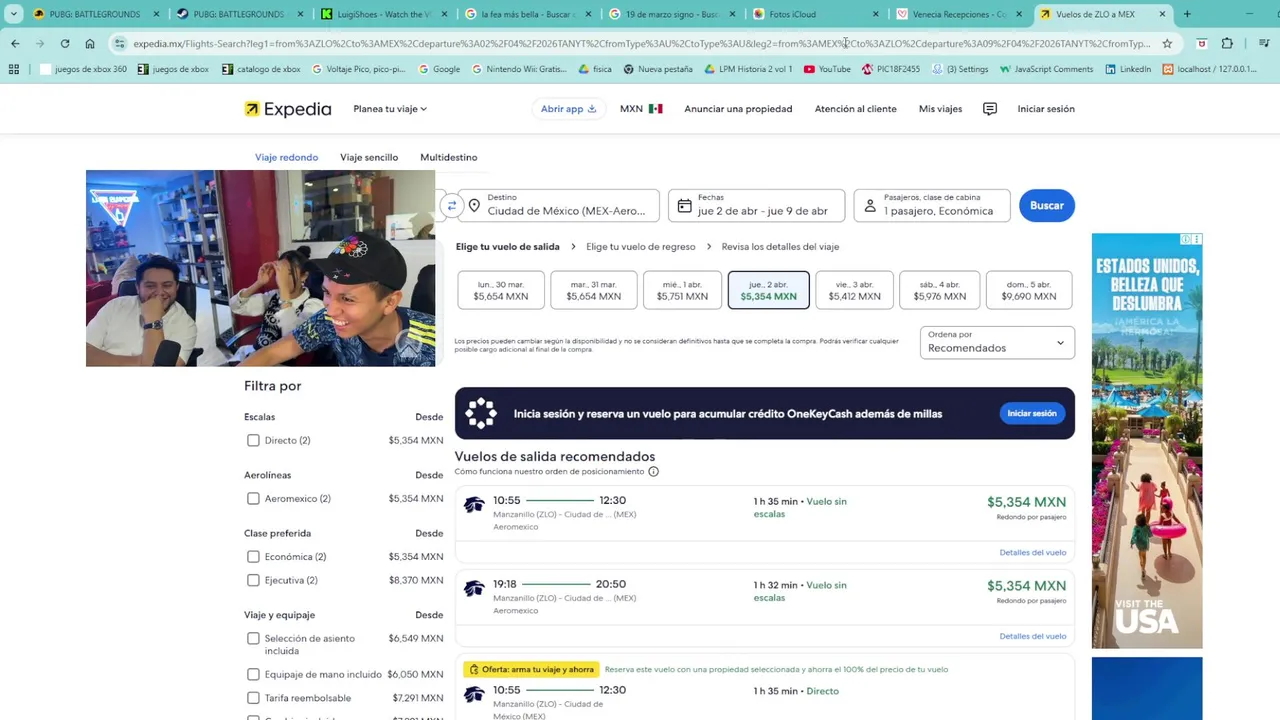The height and width of the screenshot is (720, 1280).
Task: Open the MXN currency and region selector
Action: tap(641, 109)
